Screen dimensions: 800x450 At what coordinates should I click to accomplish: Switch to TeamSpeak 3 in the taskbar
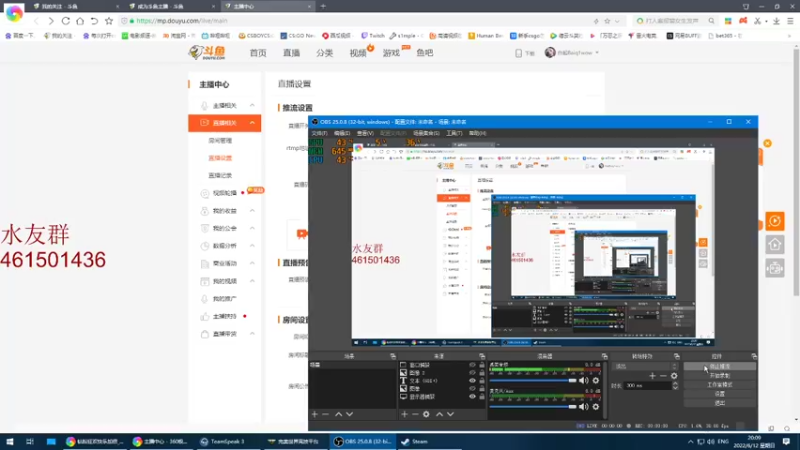222,441
